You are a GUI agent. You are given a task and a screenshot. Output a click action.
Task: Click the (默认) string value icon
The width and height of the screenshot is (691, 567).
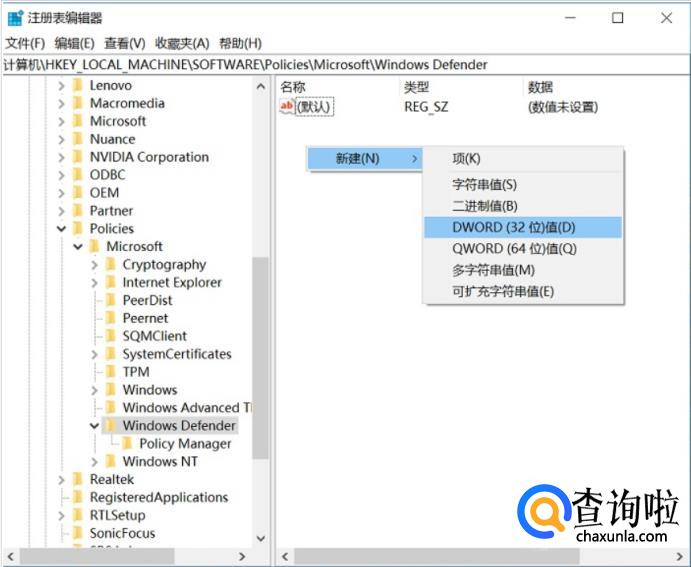click(287, 106)
